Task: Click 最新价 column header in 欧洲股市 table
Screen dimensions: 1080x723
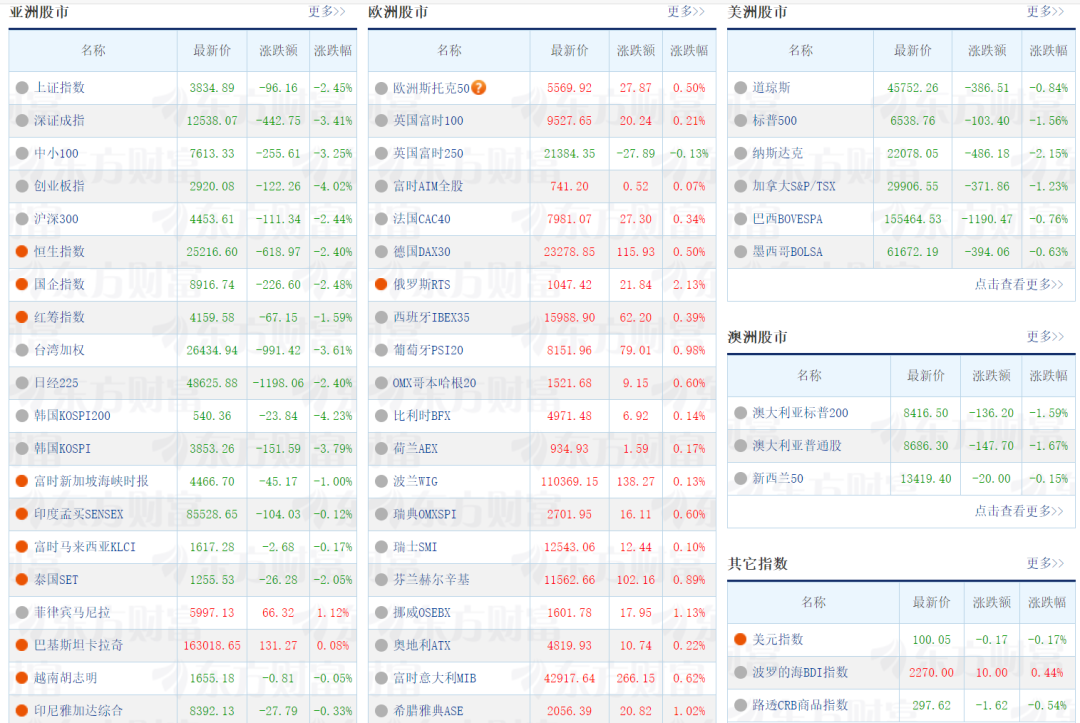Action: pos(570,51)
